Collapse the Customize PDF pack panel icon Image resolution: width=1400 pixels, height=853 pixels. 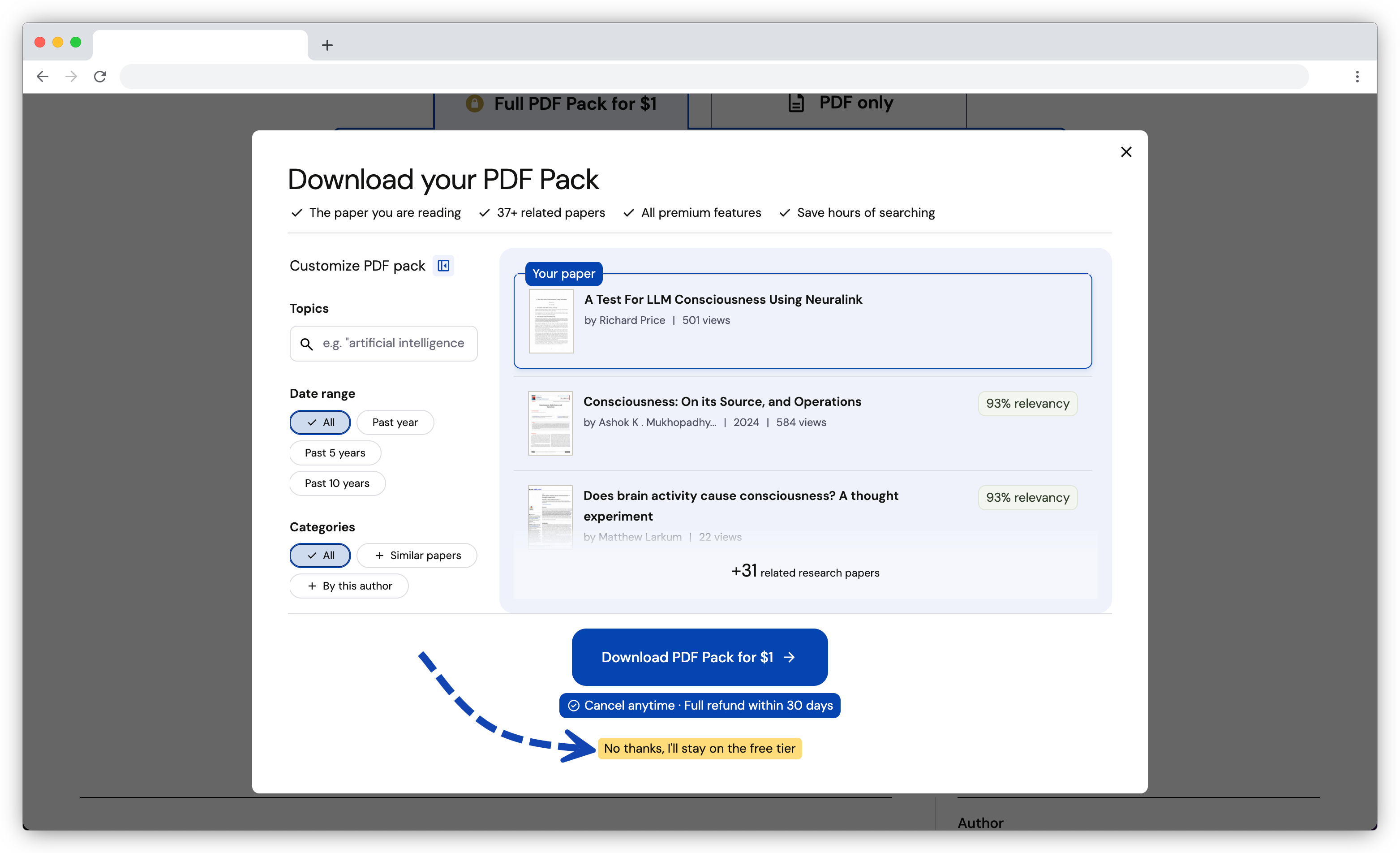(443, 265)
